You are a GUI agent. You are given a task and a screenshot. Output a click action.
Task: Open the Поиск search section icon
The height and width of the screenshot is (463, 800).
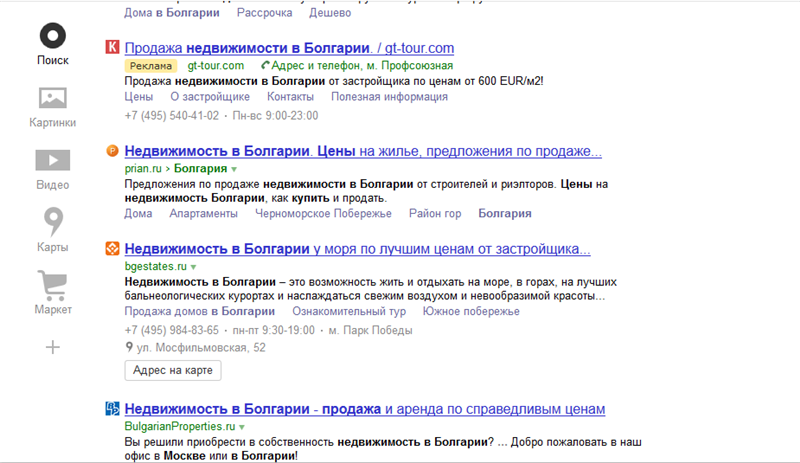click(x=53, y=36)
